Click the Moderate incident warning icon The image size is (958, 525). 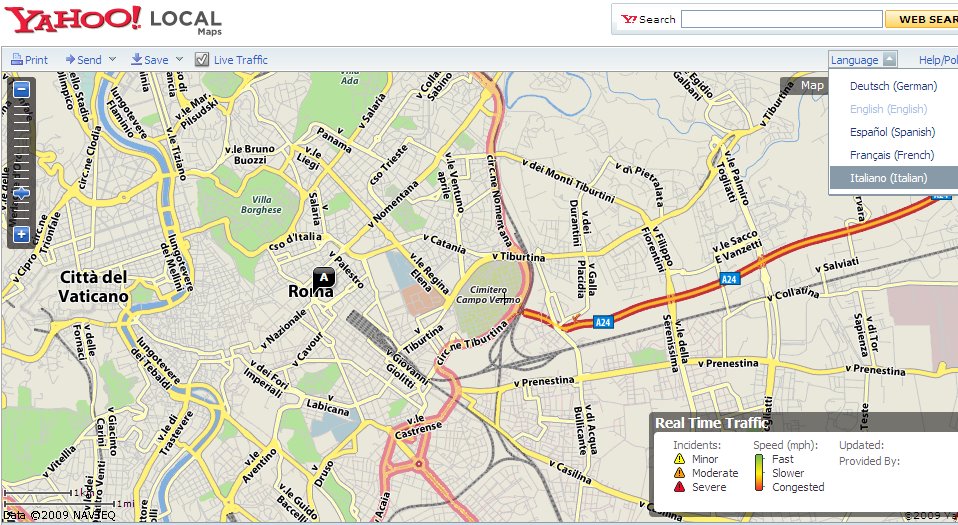(679, 472)
